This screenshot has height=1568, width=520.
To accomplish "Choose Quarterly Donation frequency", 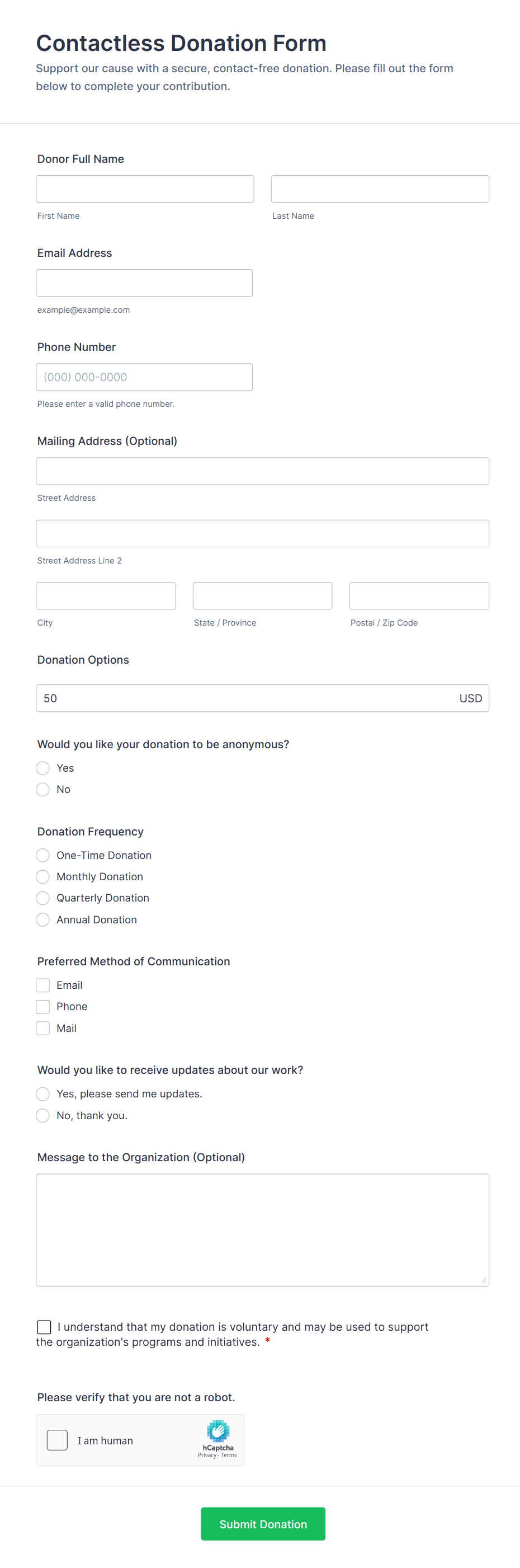I will (42, 898).
